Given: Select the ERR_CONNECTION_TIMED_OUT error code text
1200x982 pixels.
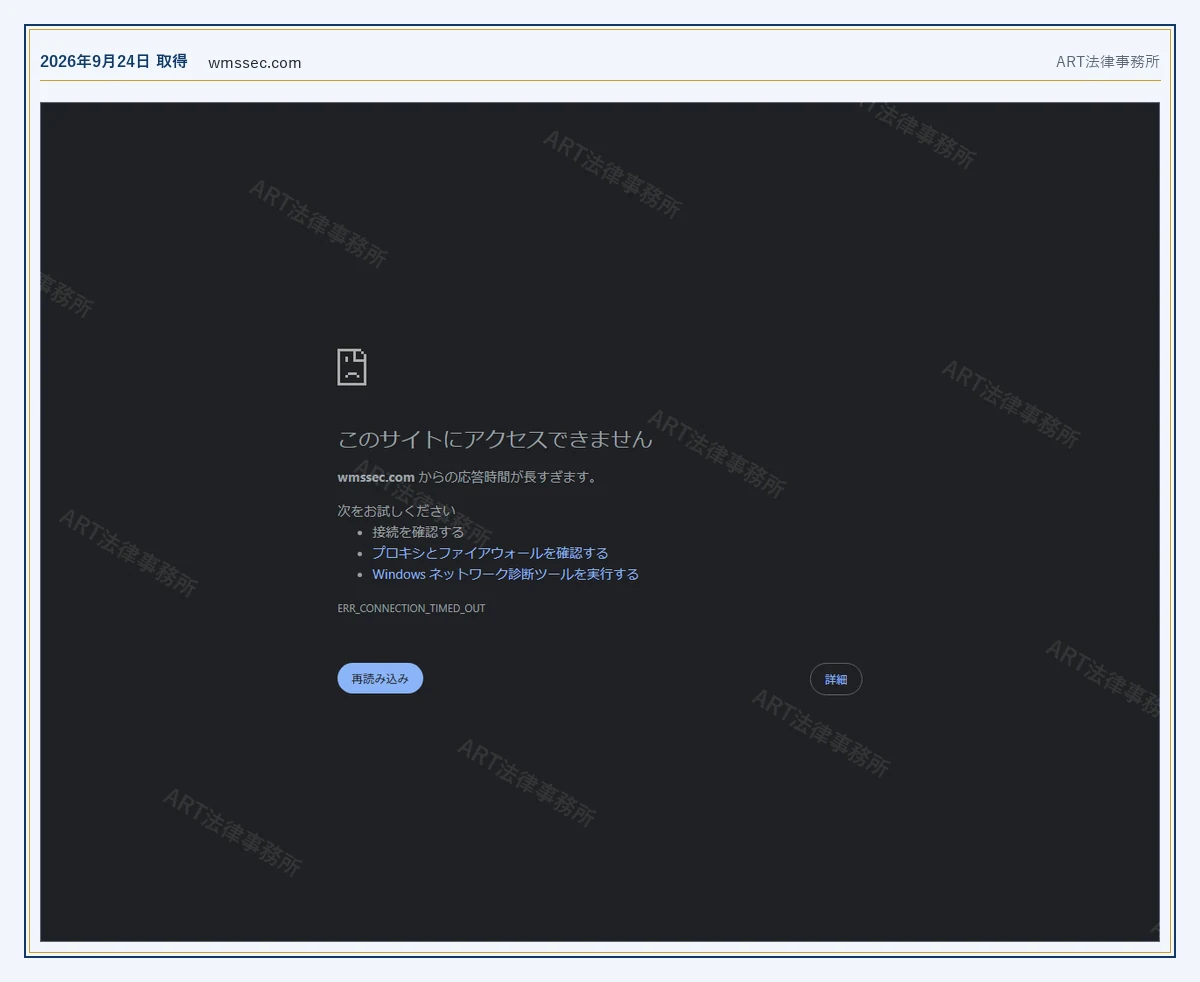Looking at the screenshot, I should click(x=412, y=608).
